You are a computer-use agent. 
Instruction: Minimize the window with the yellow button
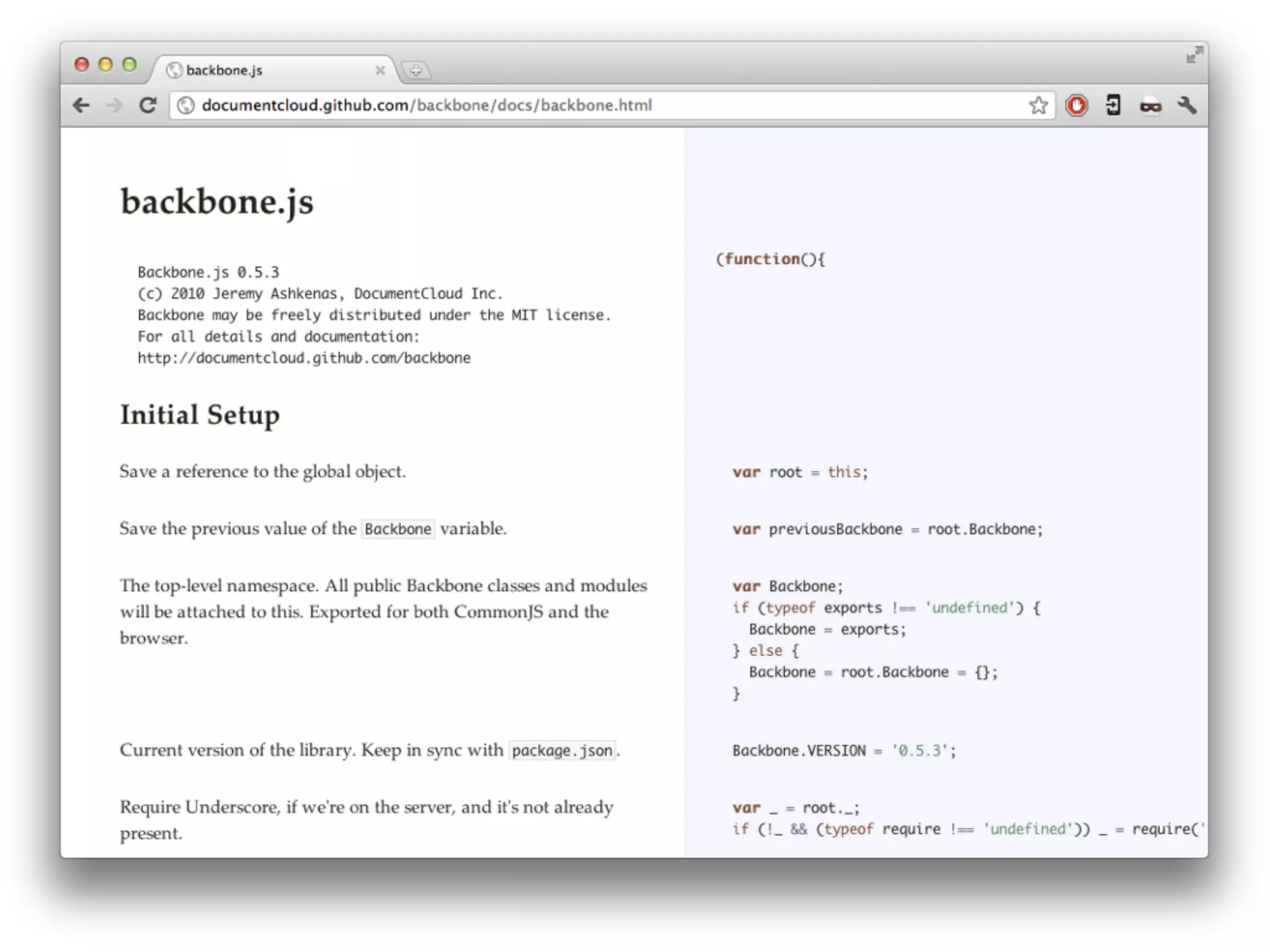click(105, 64)
